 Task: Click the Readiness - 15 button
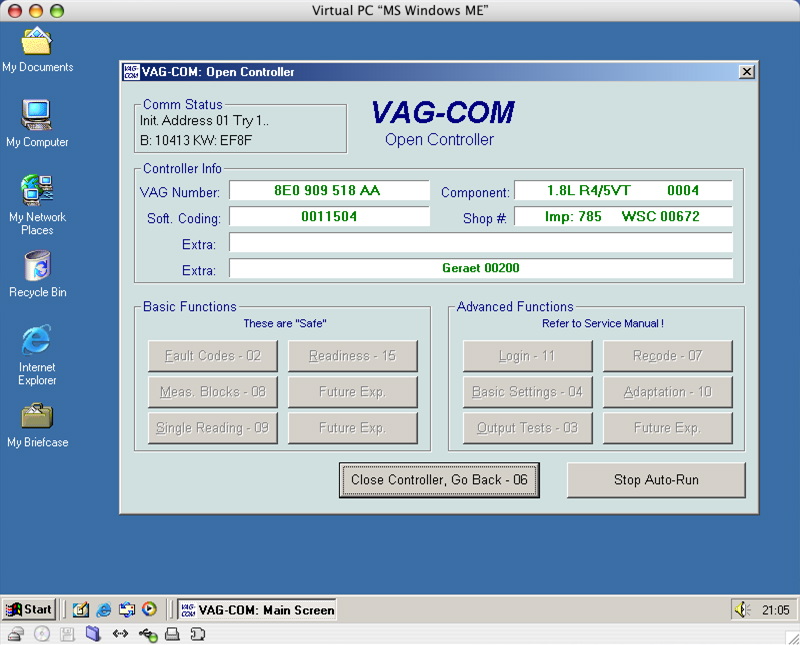point(353,356)
